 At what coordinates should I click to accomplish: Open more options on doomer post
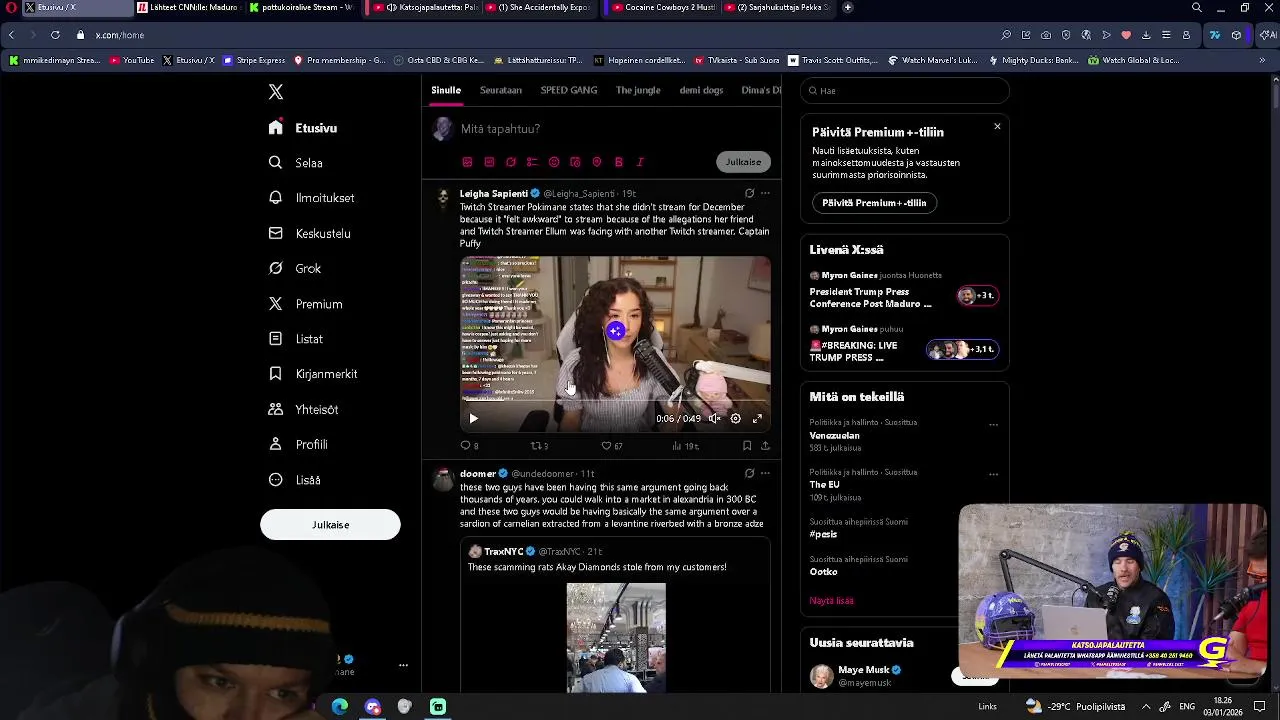tap(765, 473)
